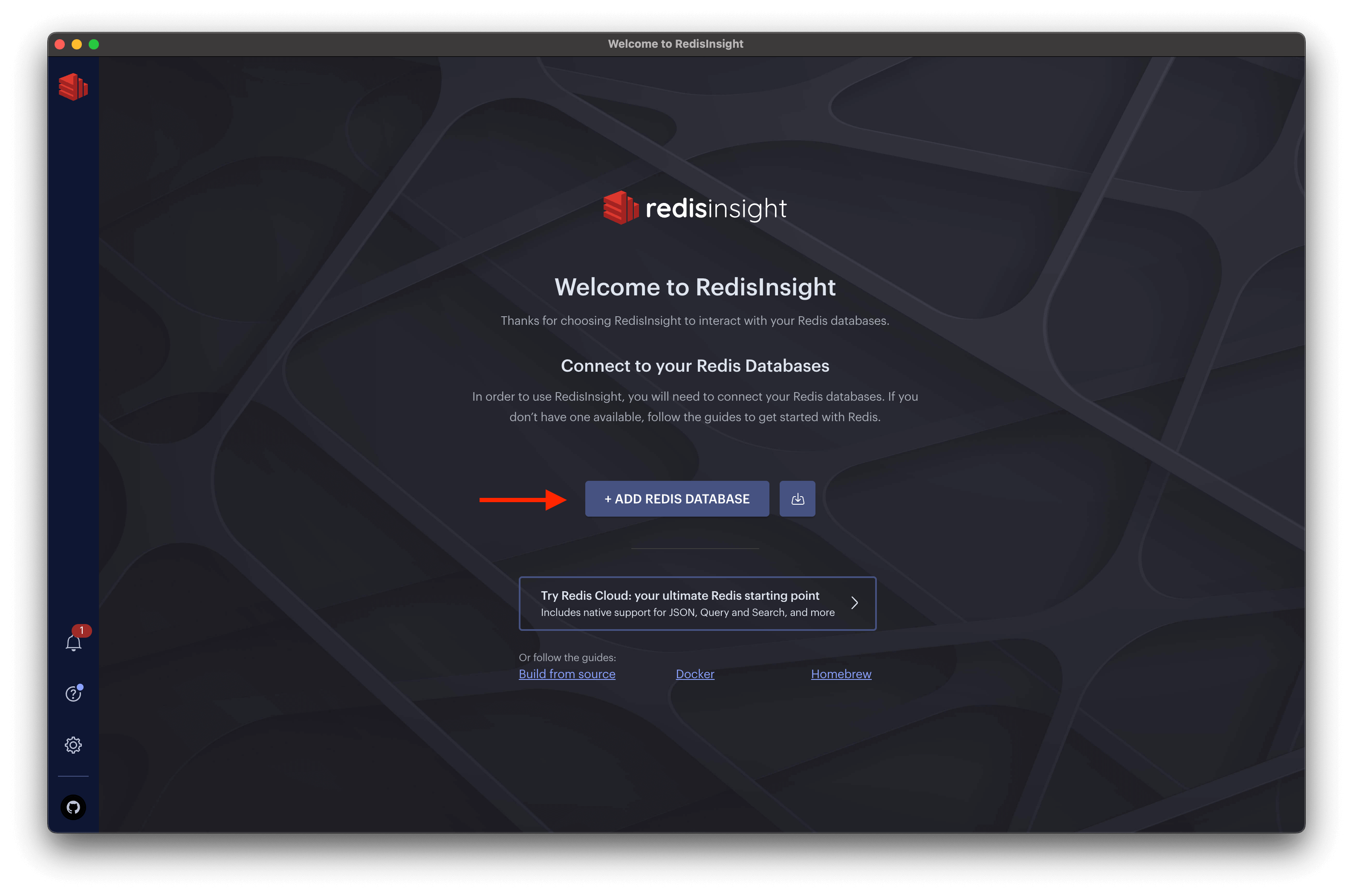1353x896 pixels.
Task: Open the Build from source guide
Action: [567, 674]
